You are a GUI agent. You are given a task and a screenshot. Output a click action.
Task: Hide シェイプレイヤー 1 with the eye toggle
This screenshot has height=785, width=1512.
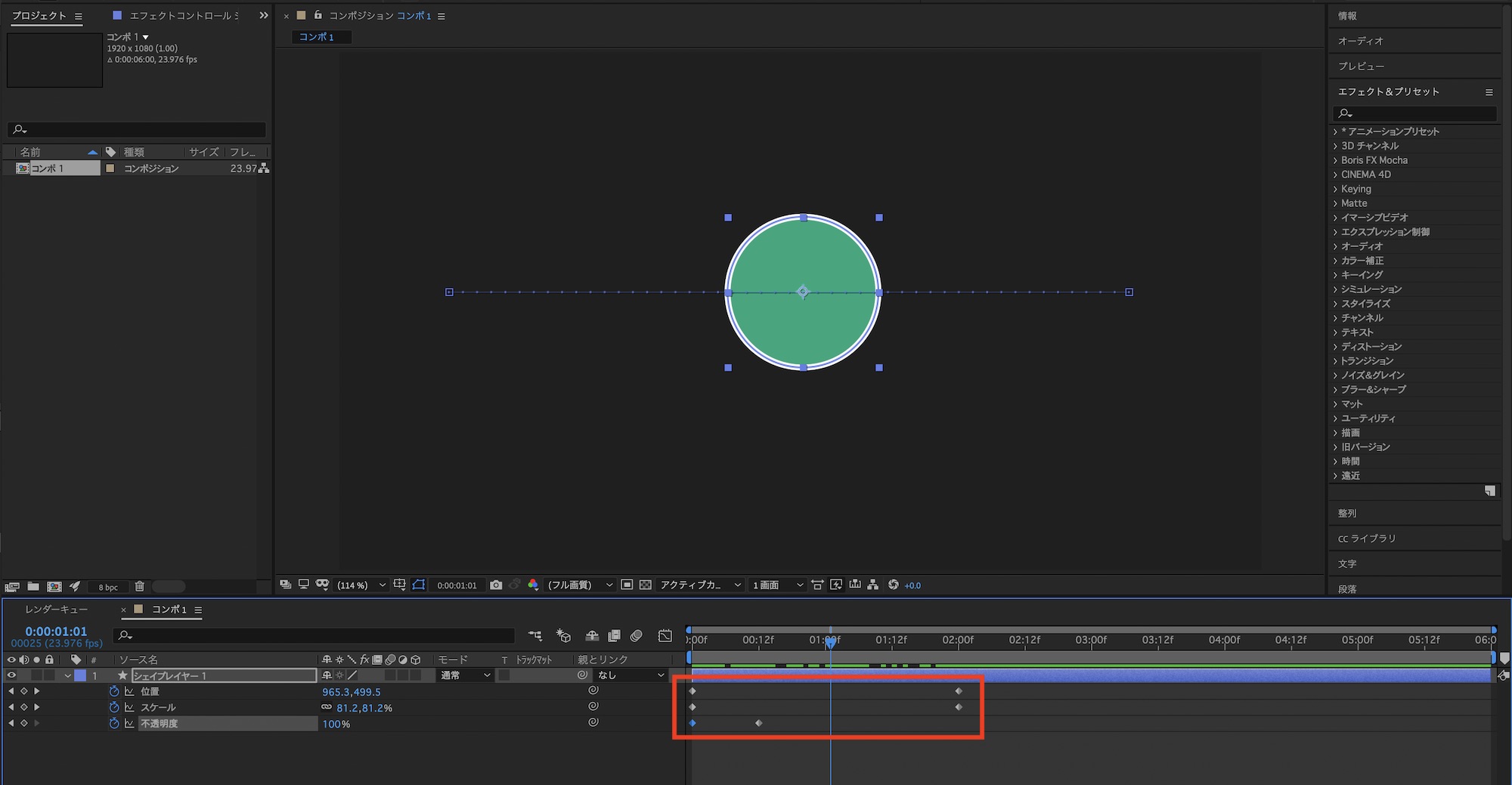(x=11, y=675)
